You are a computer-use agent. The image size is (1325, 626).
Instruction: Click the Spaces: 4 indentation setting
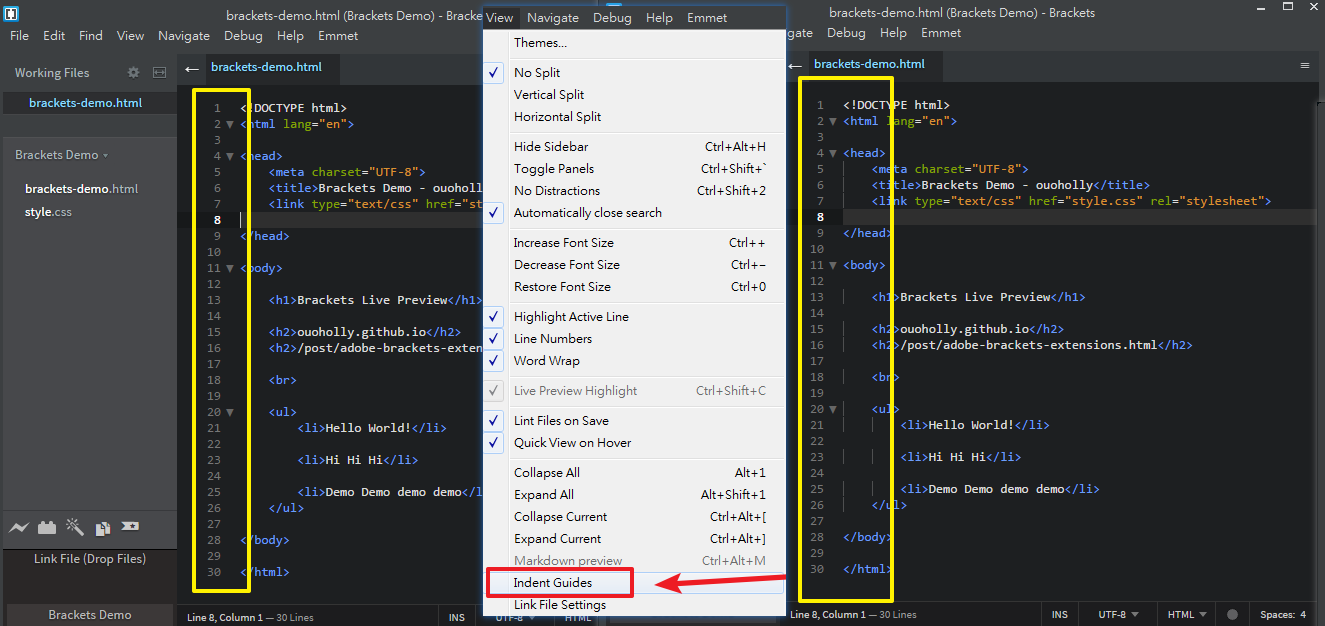coord(1283,615)
